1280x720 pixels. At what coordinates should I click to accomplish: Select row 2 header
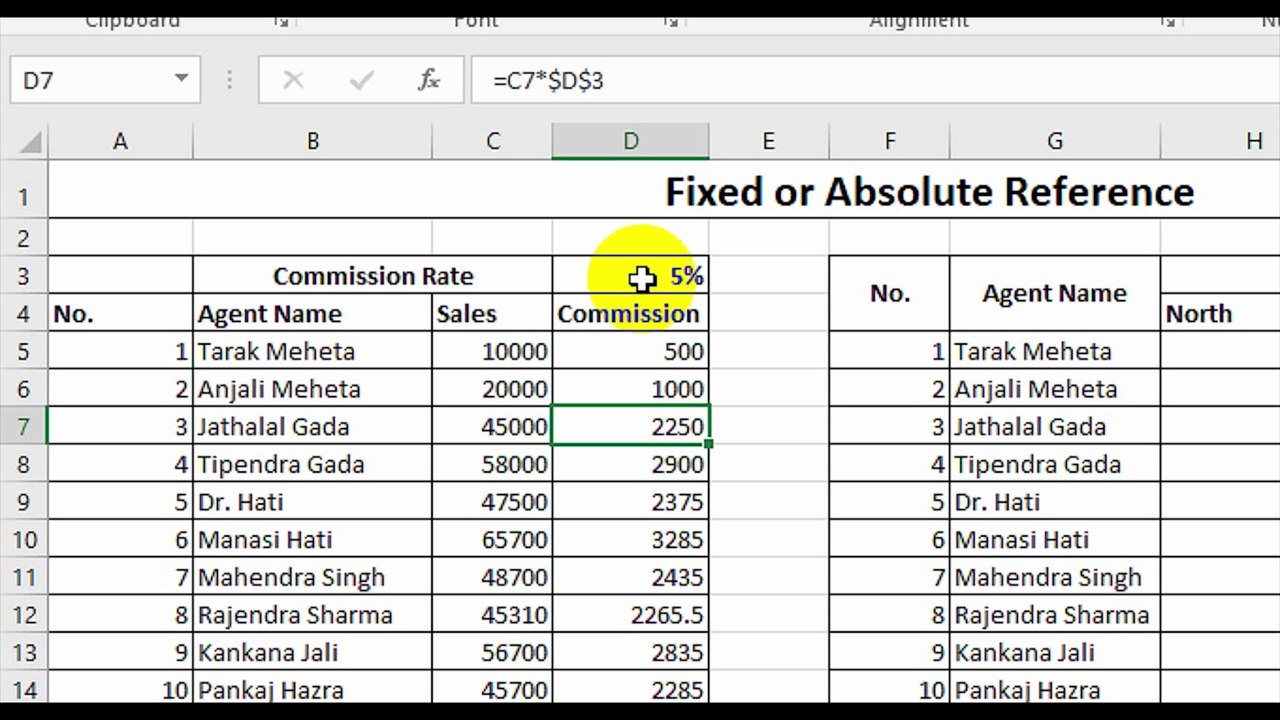pos(24,238)
